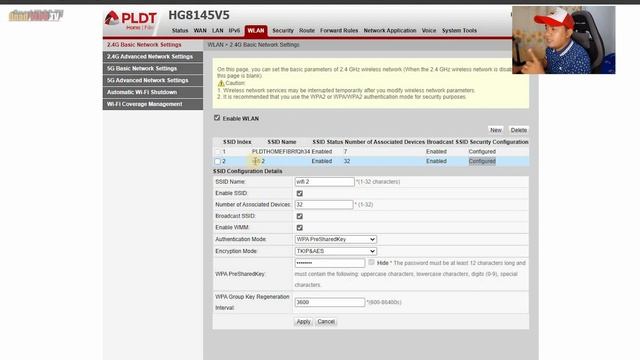The image size is (640, 360).
Task: Open the System Tools tab
Action: pyautogui.click(x=459, y=31)
